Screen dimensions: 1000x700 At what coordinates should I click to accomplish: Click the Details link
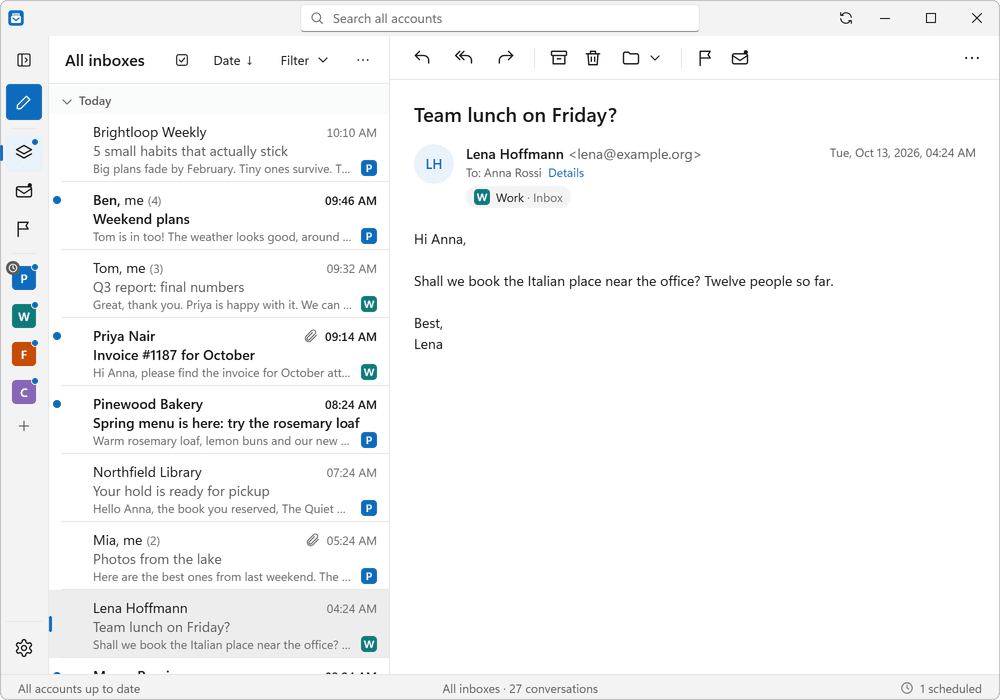pos(566,173)
